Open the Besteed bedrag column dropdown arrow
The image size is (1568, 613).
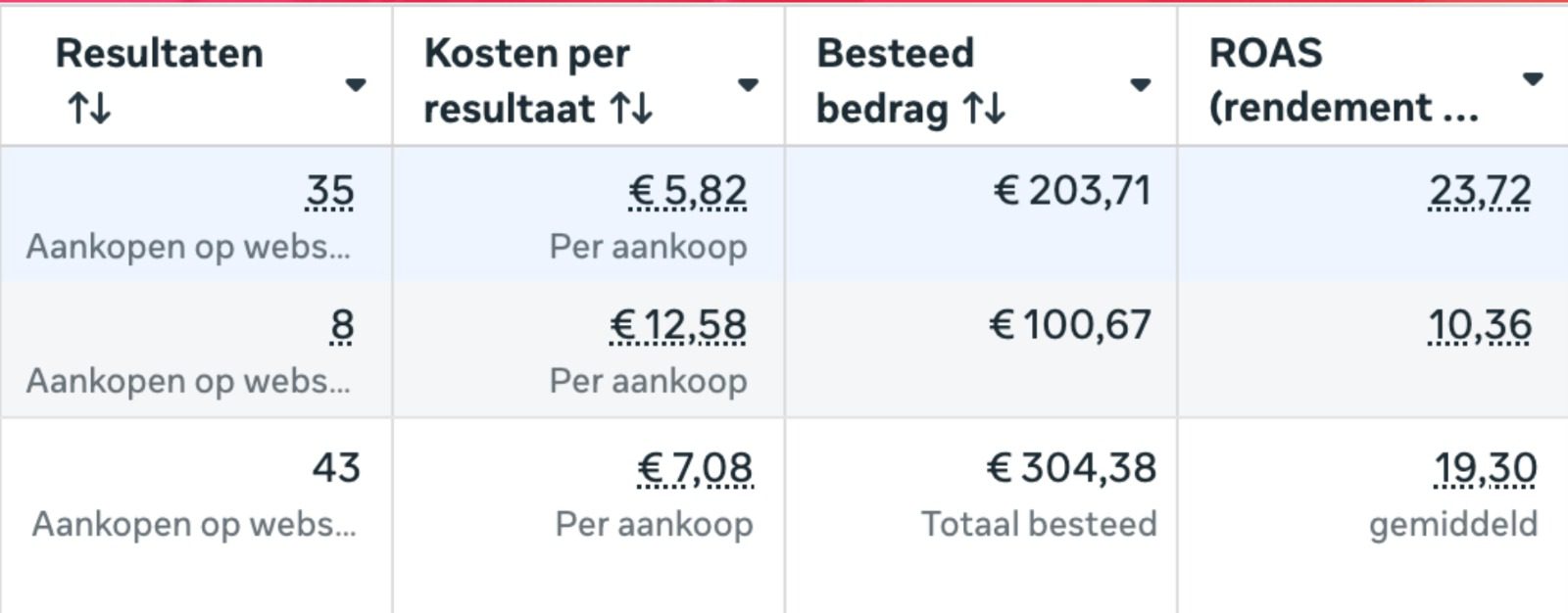click(1140, 85)
